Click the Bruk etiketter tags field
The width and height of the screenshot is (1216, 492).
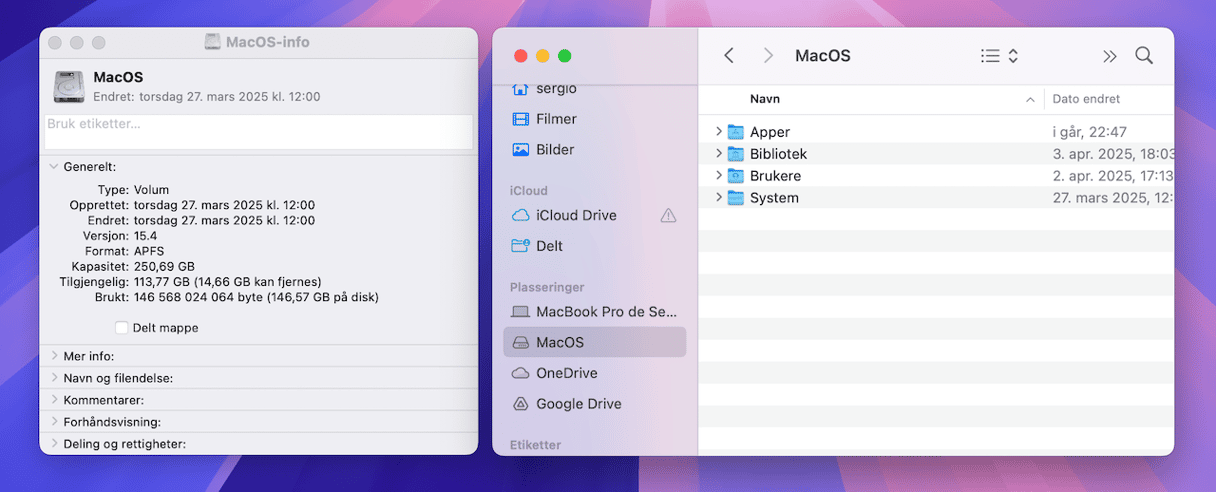[258, 132]
